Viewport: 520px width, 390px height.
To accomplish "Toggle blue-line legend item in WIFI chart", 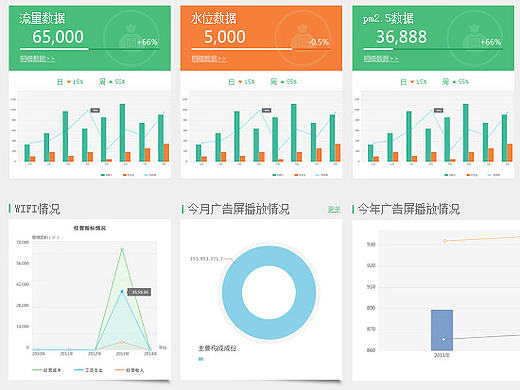I will pyautogui.click(x=88, y=370).
